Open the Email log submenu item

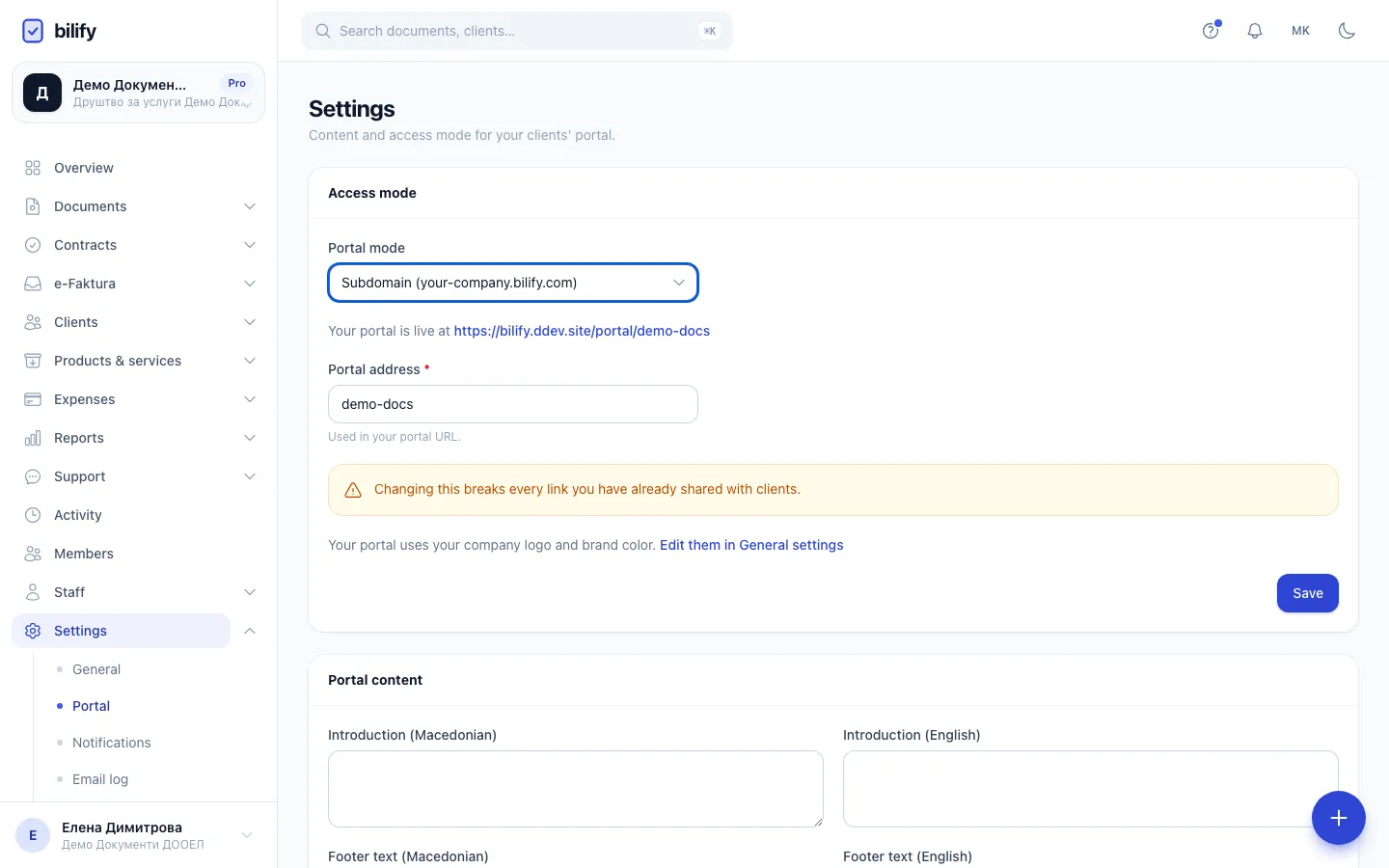coord(100,779)
